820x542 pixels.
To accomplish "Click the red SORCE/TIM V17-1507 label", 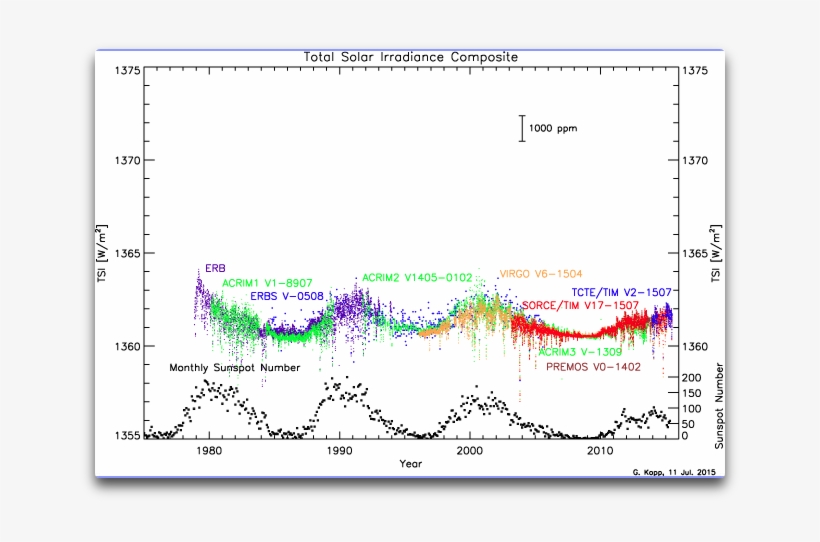I will (x=580, y=305).
